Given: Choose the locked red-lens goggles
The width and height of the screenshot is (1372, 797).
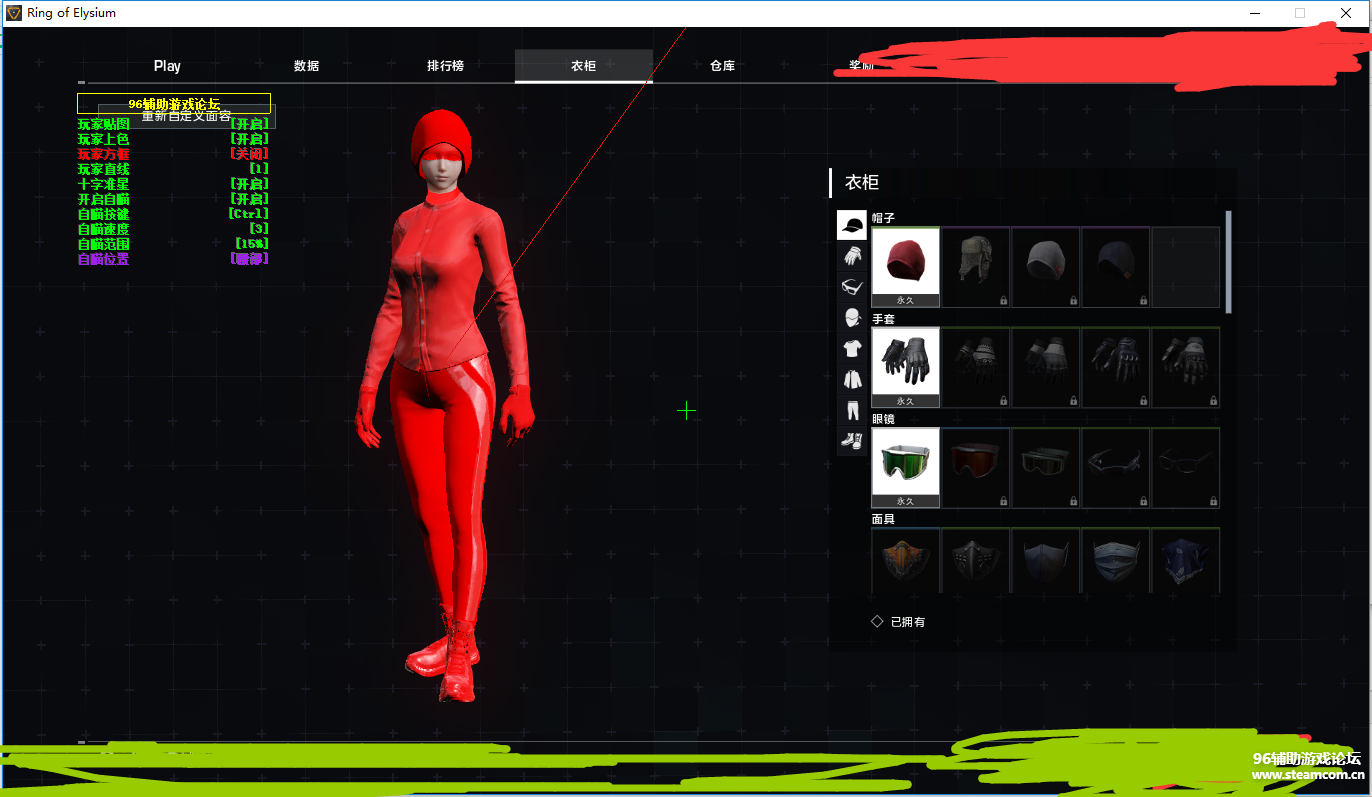Looking at the screenshot, I should tap(976, 468).
